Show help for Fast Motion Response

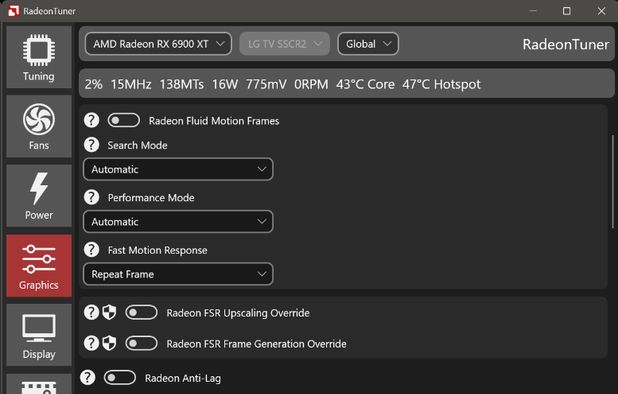[91, 250]
